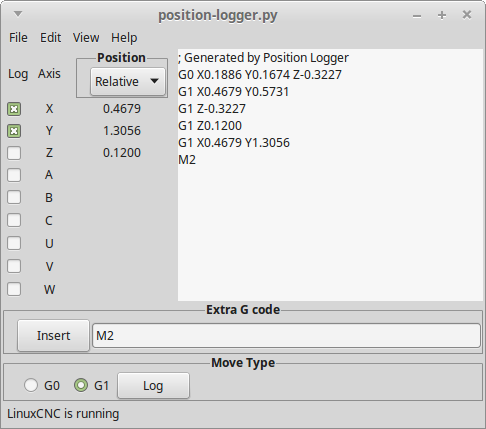This screenshot has height=429, width=486.
Task: Check the B axis log box
Action: click(14, 197)
